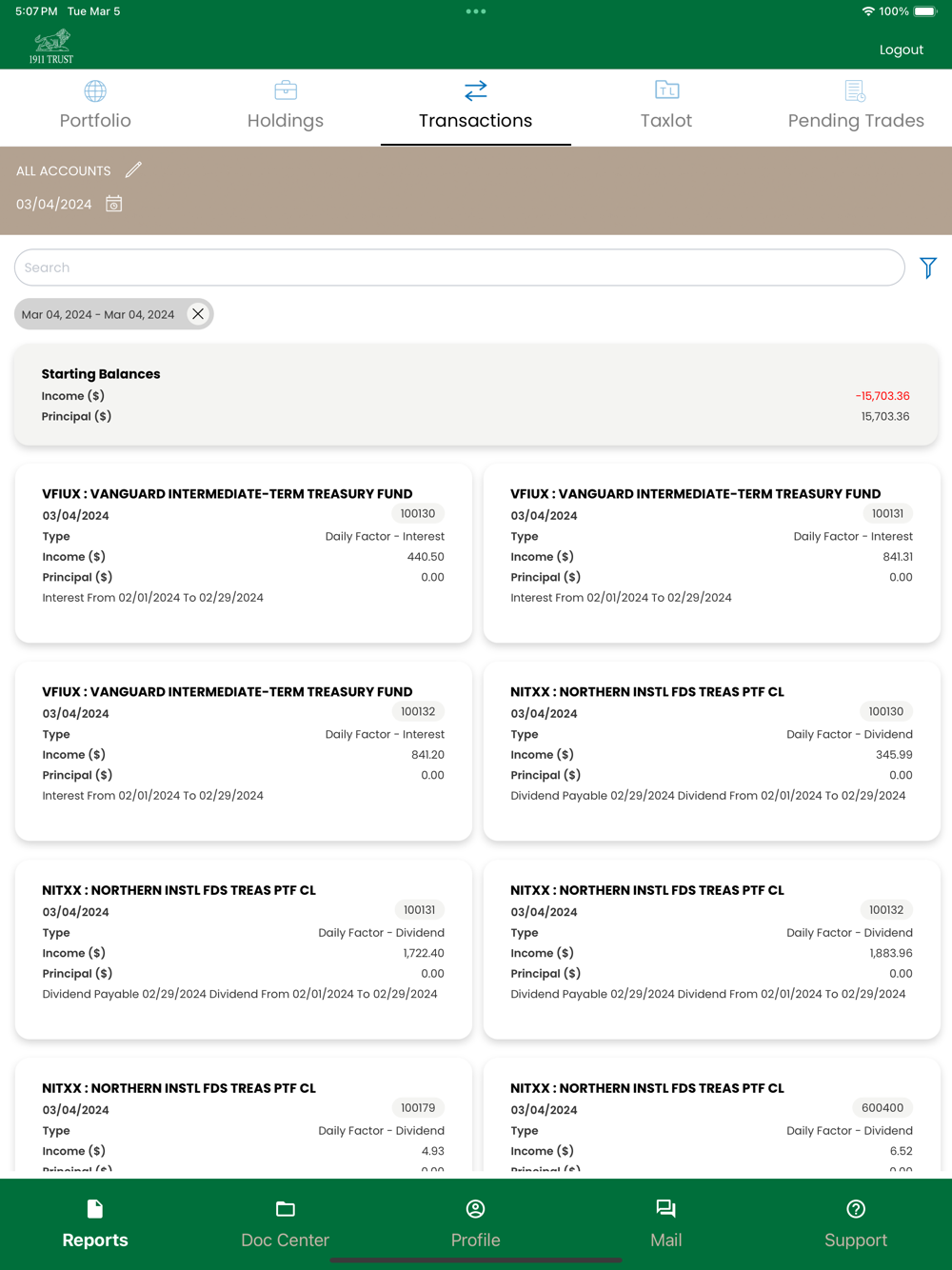The height and width of the screenshot is (1270, 952).
Task: Click the Portfolio globe icon
Action: pyautogui.click(x=95, y=90)
